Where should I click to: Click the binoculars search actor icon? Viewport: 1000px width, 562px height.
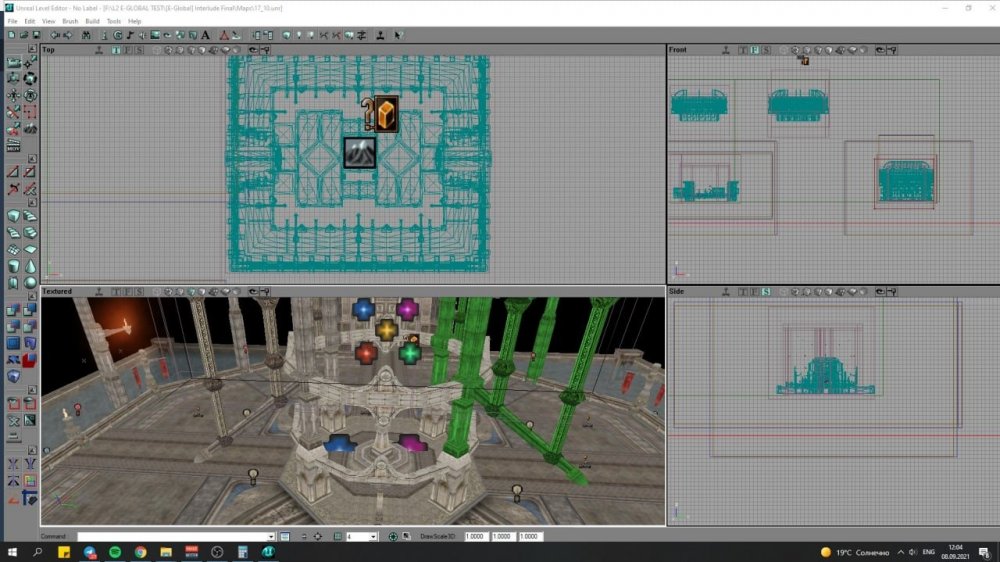pos(87,35)
